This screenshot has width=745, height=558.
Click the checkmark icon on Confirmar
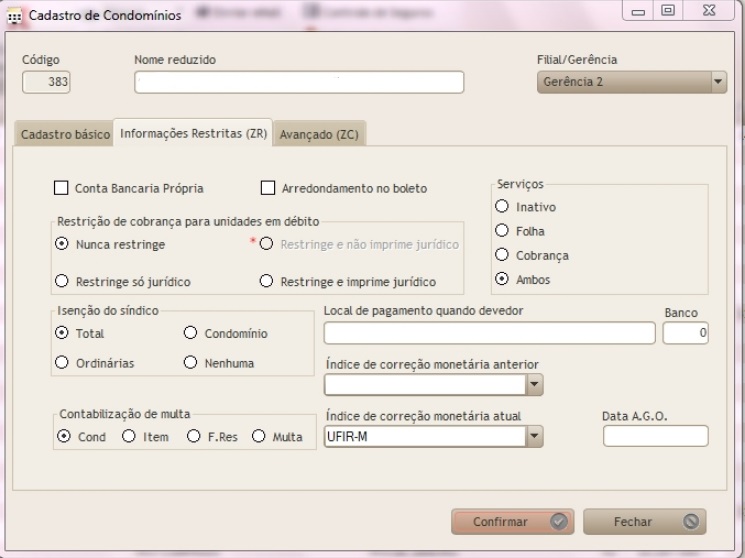tap(559, 521)
